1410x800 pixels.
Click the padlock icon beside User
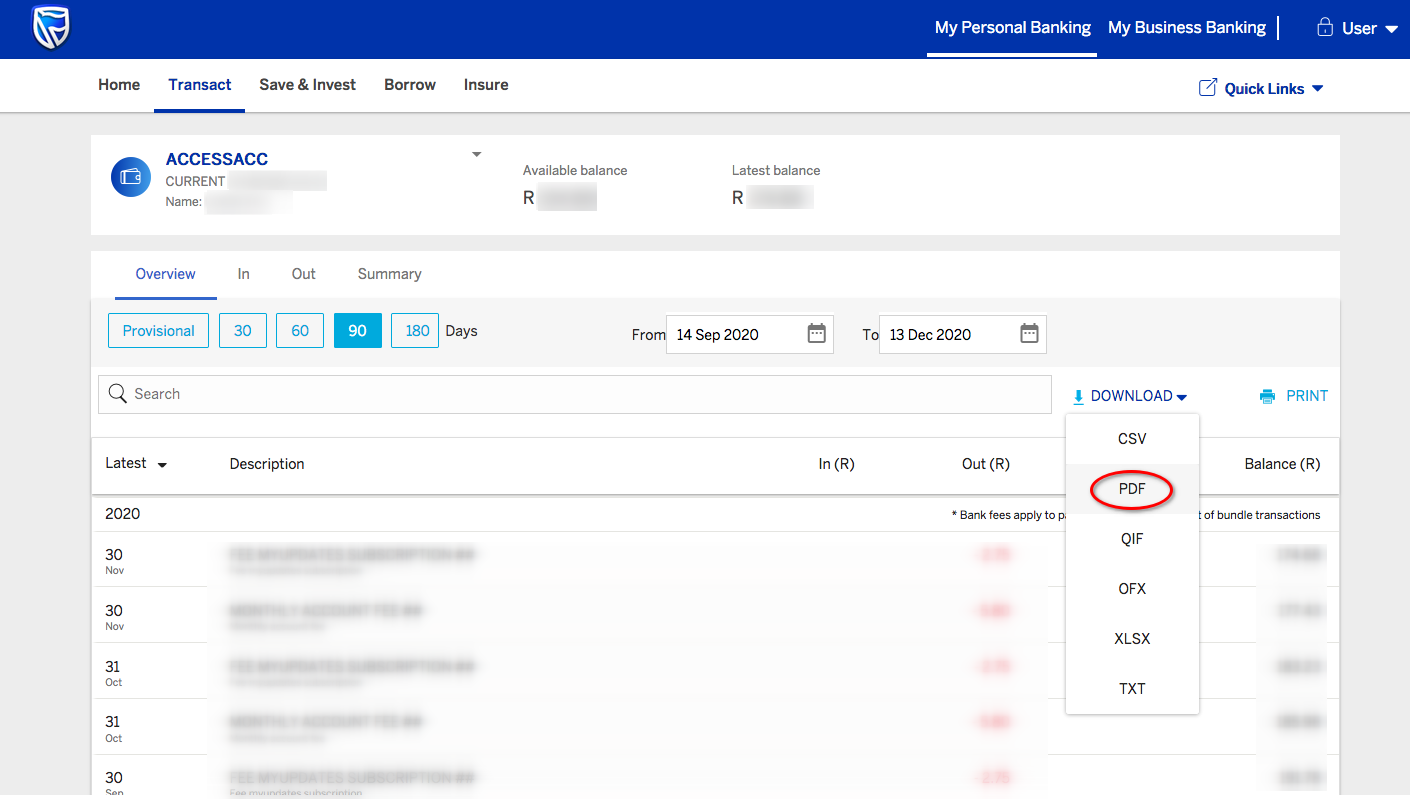(x=1325, y=28)
